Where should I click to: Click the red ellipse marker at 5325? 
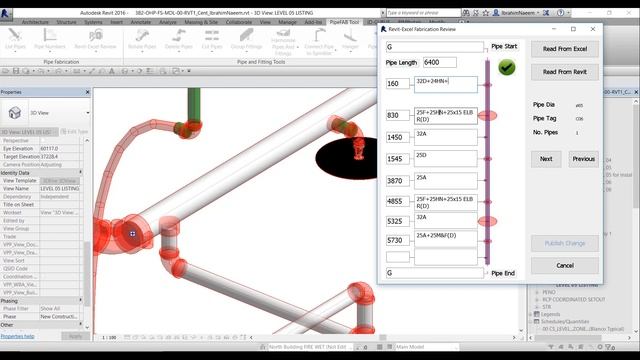coord(487,221)
